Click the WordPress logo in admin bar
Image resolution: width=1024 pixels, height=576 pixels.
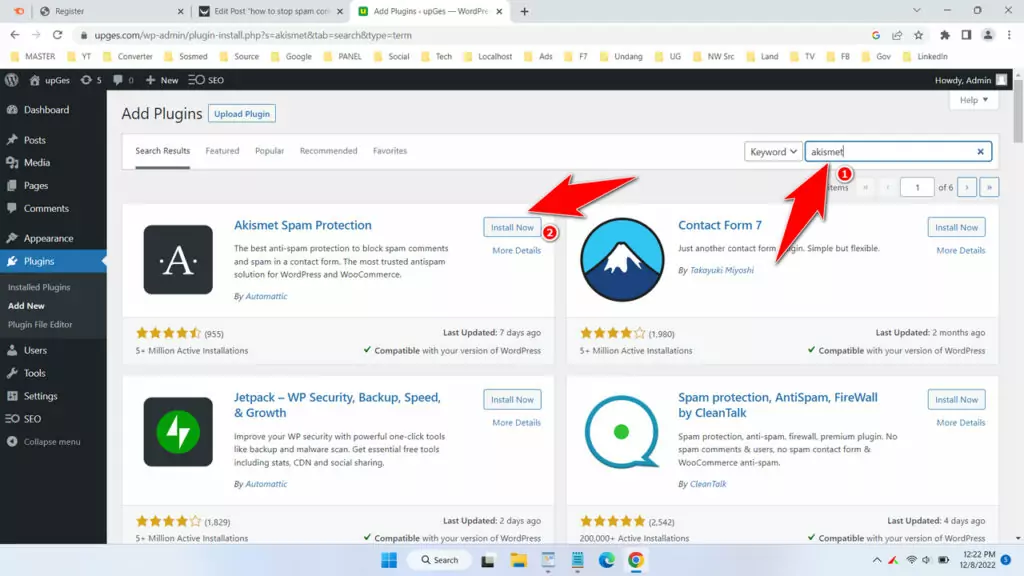pyautogui.click(x=12, y=80)
